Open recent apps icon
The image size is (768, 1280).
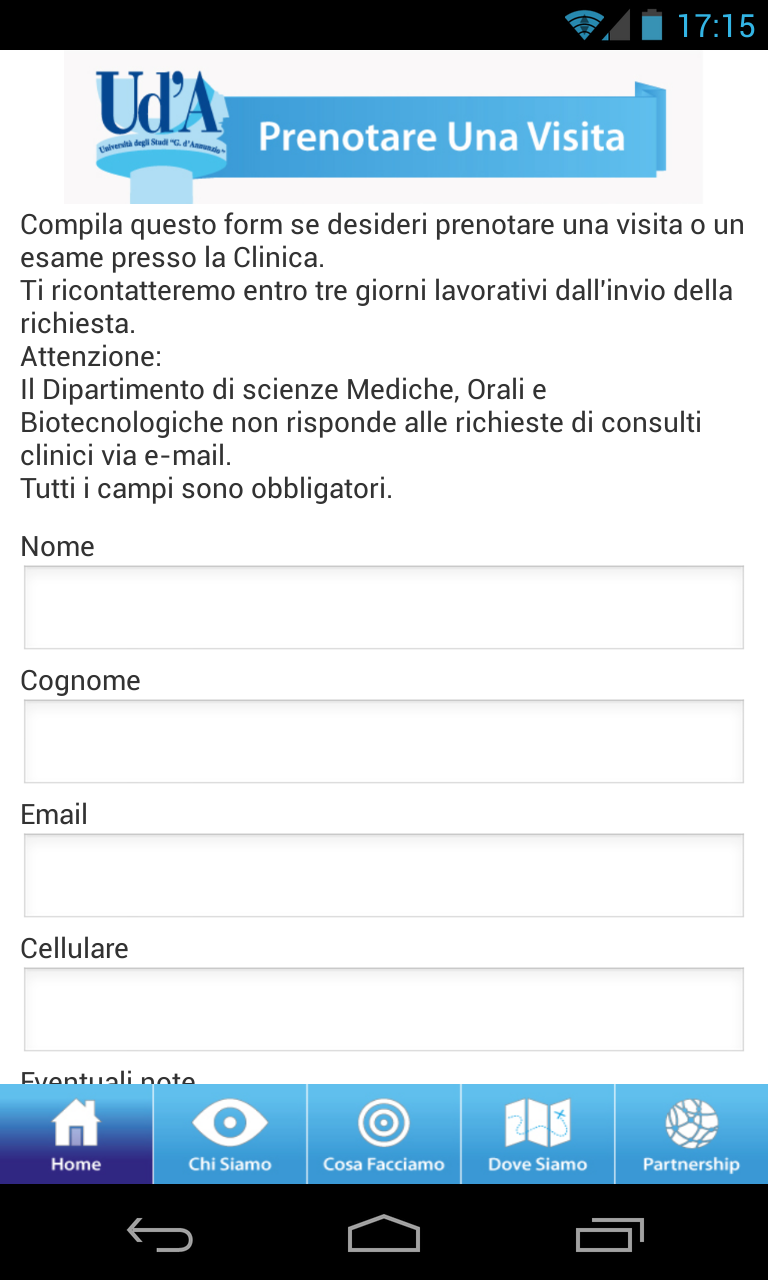(x=611, y=1234)
